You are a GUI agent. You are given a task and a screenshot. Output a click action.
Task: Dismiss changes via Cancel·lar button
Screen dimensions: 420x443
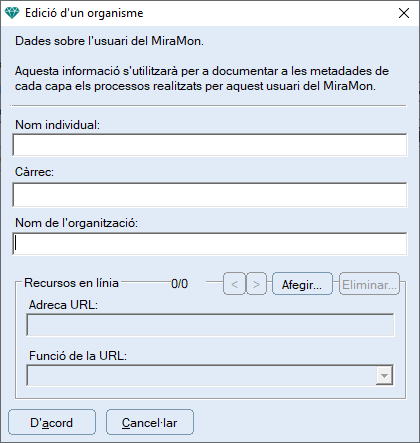[x=150, y=422]
